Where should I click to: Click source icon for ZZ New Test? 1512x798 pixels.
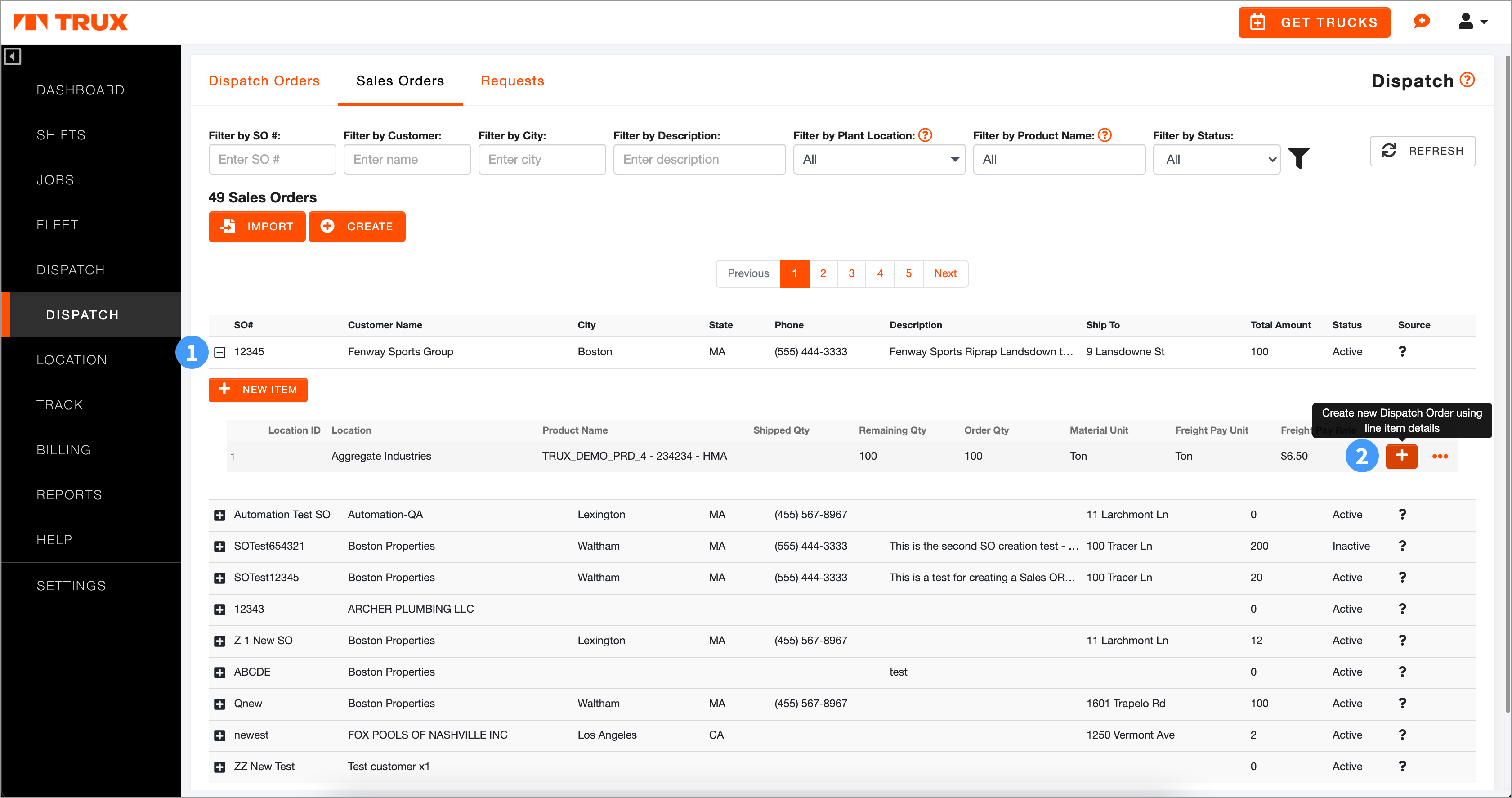pyautogui.click(x=1402, y=767)
